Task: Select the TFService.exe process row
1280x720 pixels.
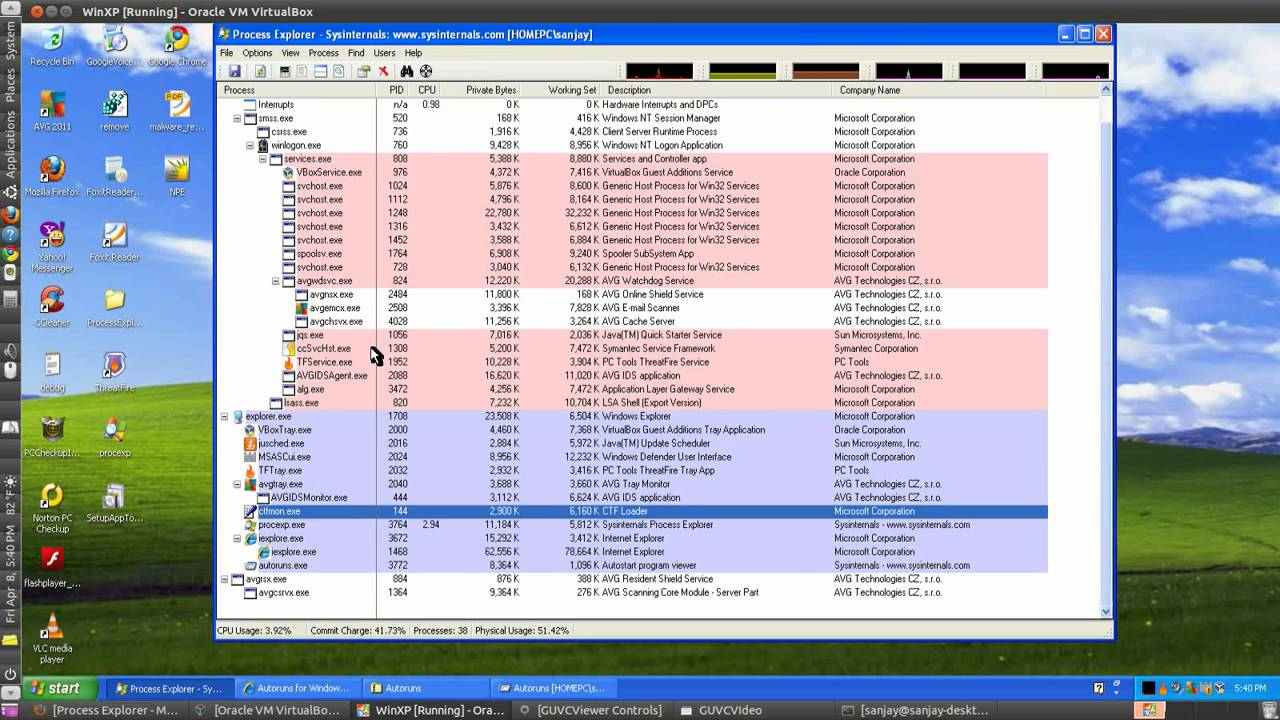Action: point(632,362)
